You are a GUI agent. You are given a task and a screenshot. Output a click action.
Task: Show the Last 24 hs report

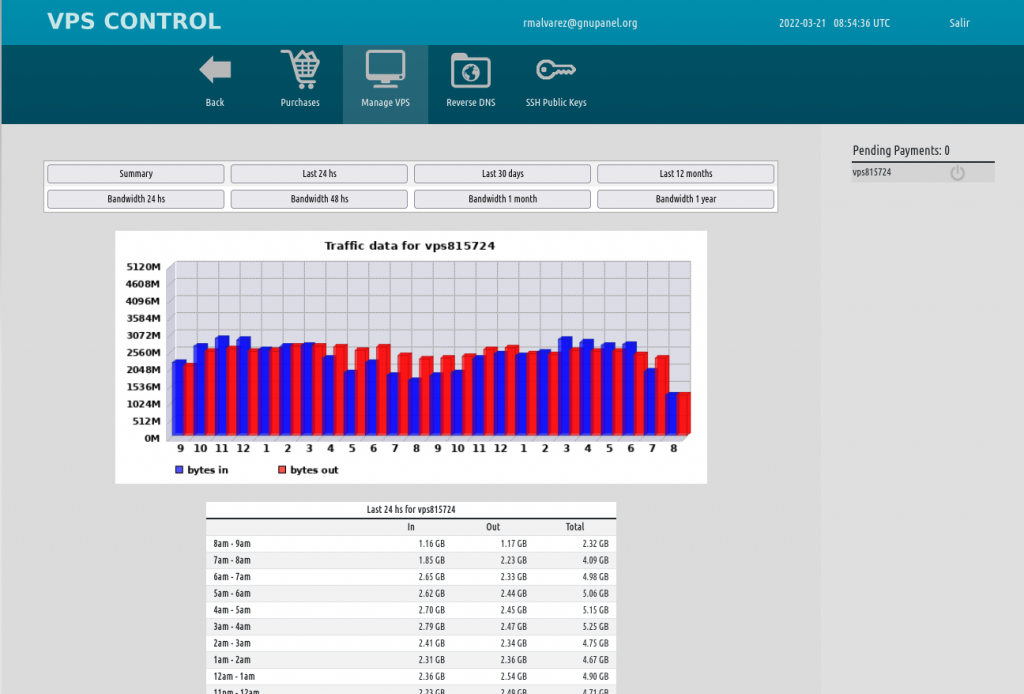tap(319, 173)
